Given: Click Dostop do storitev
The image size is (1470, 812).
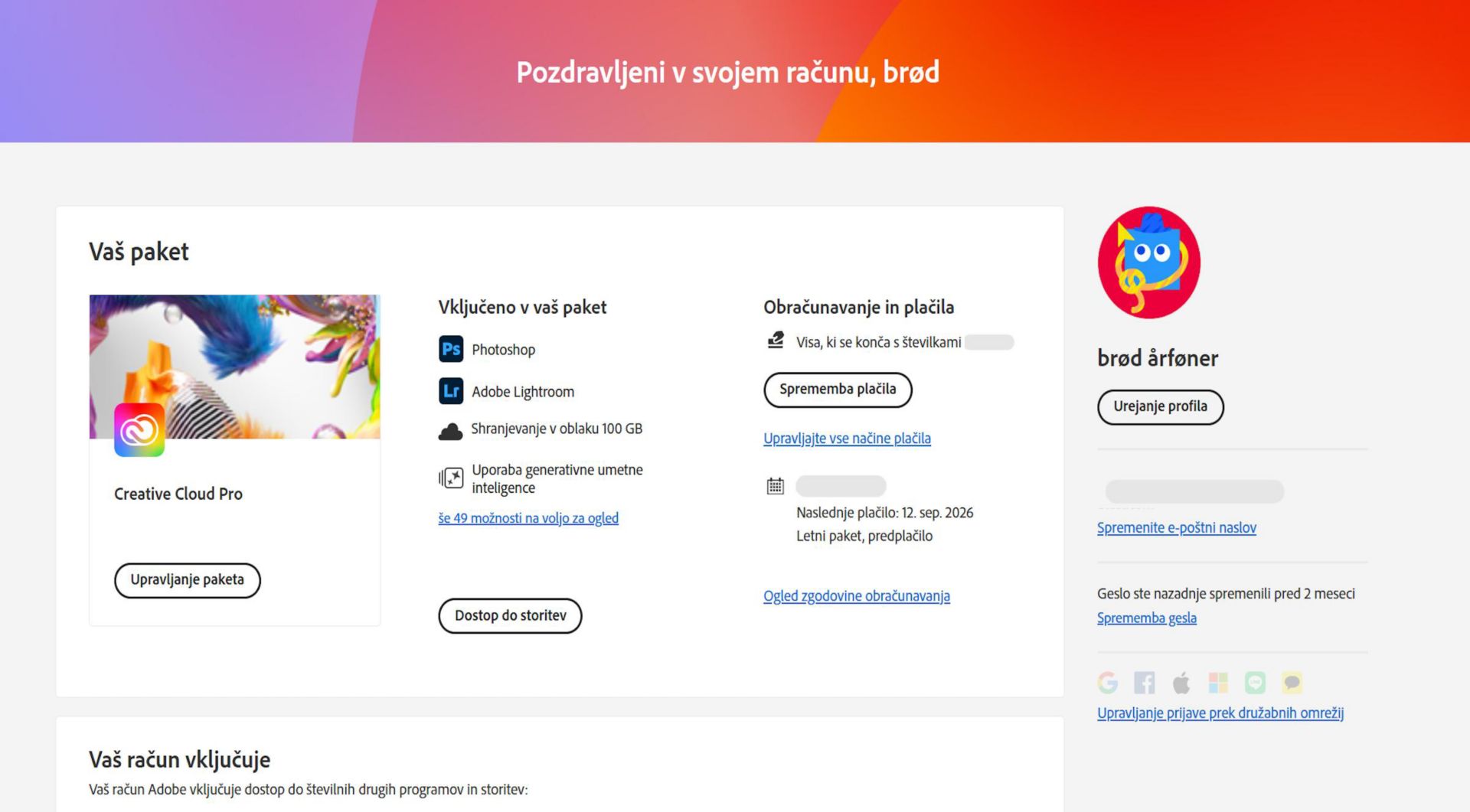Looking at the screenshot, I should (x=510, y=615).
